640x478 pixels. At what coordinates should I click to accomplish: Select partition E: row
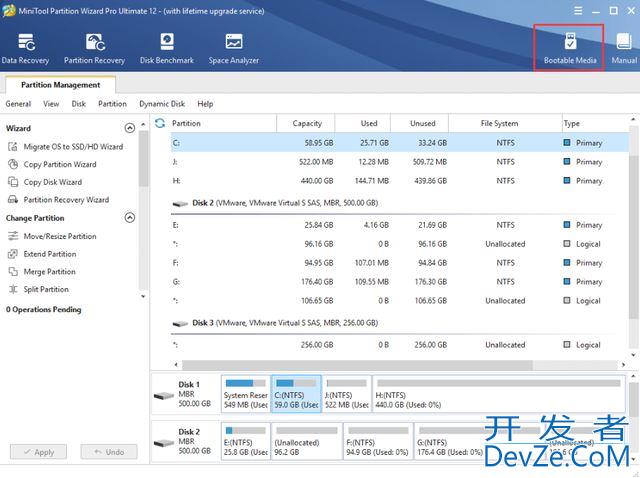click(400, 225)
